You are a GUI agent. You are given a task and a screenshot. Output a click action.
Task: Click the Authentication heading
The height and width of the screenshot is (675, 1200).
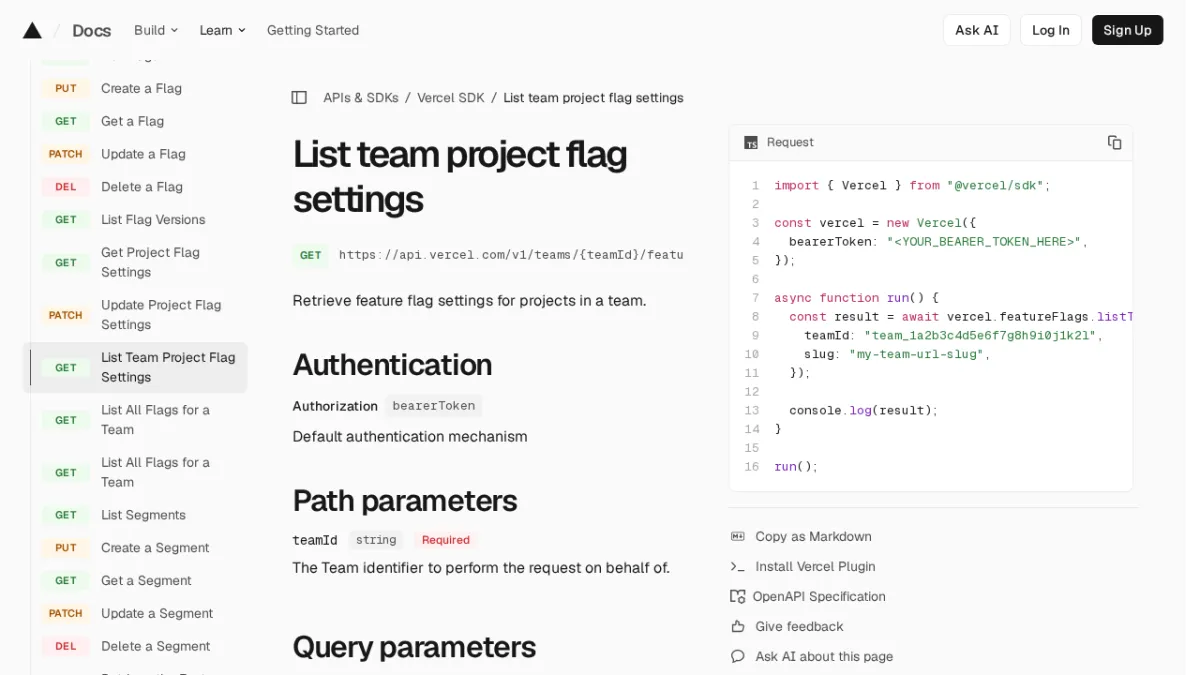tap(392, 364)
